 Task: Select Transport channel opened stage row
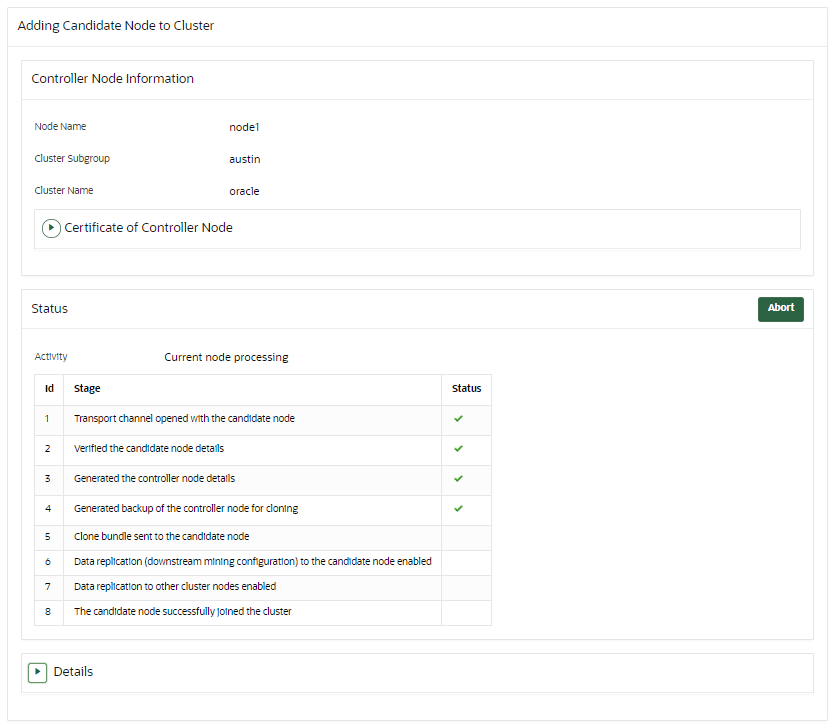tap(263, 420)
